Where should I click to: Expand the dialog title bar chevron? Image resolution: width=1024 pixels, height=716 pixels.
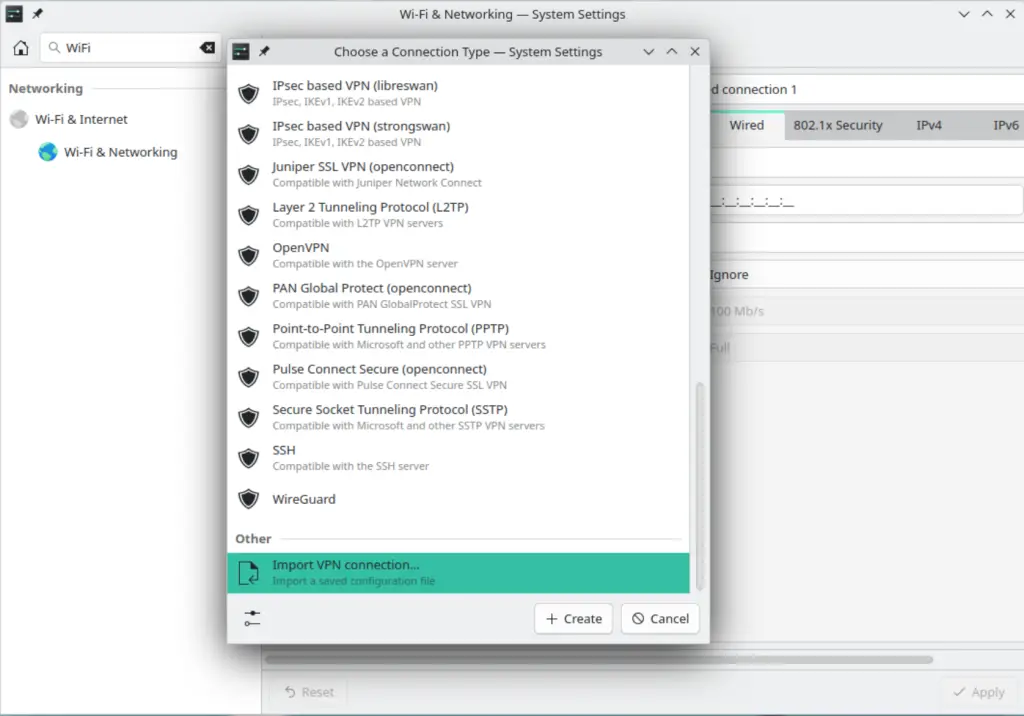(x=648, y=51)
